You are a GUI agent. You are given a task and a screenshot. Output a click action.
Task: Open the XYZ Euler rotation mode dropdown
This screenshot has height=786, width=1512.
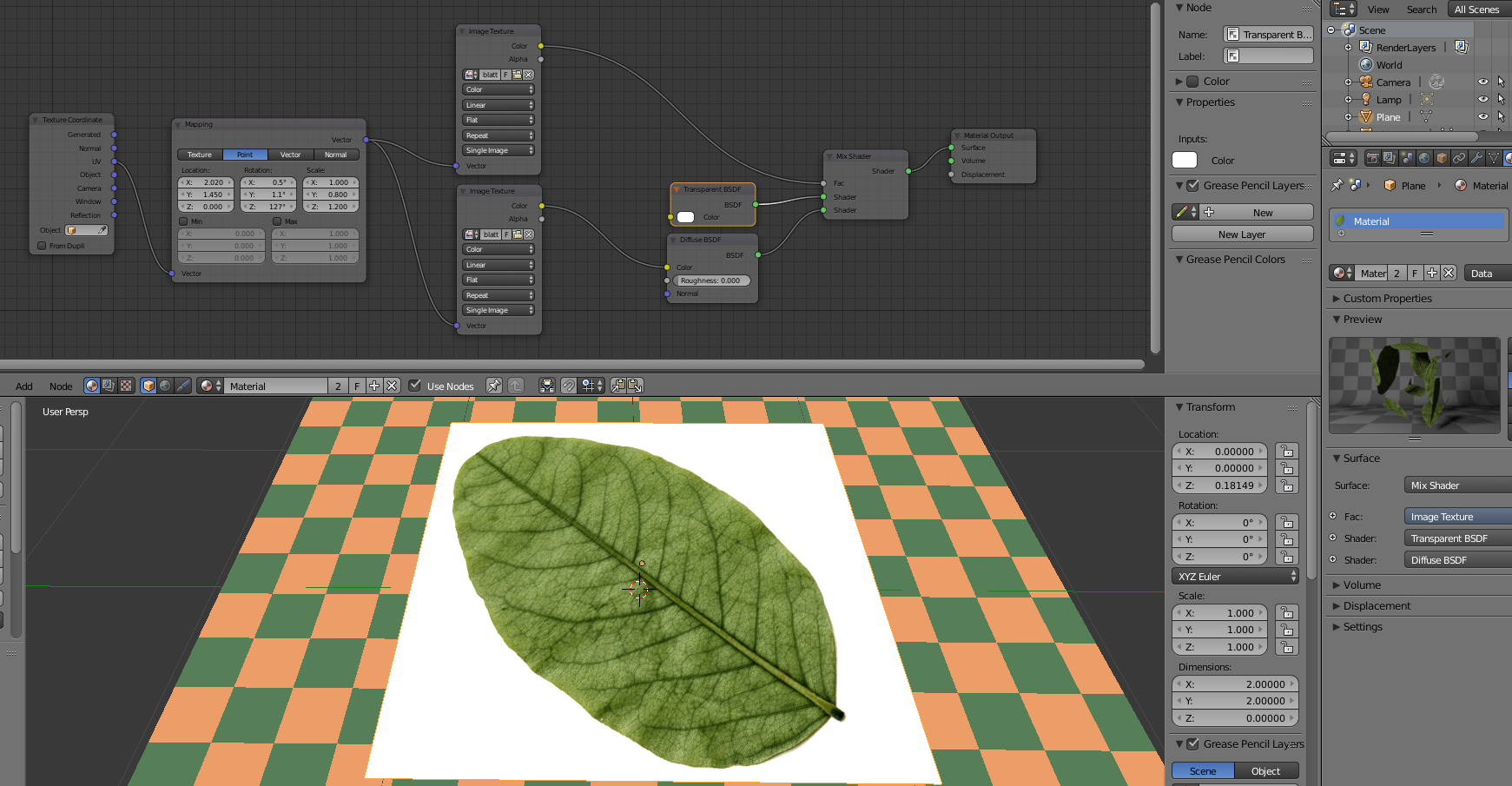[1235, 577]
